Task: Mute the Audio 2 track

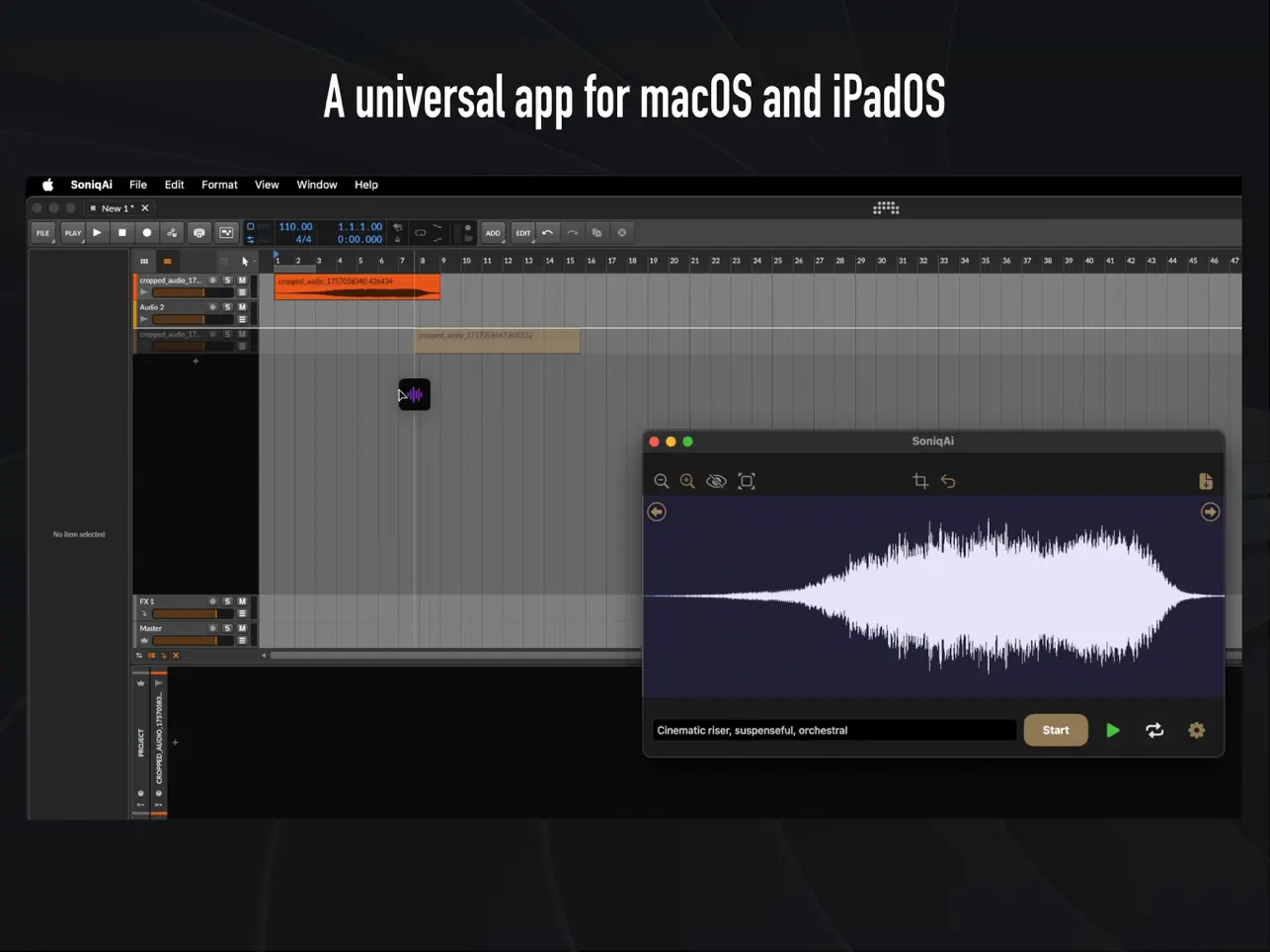Action: coord(242,307)
